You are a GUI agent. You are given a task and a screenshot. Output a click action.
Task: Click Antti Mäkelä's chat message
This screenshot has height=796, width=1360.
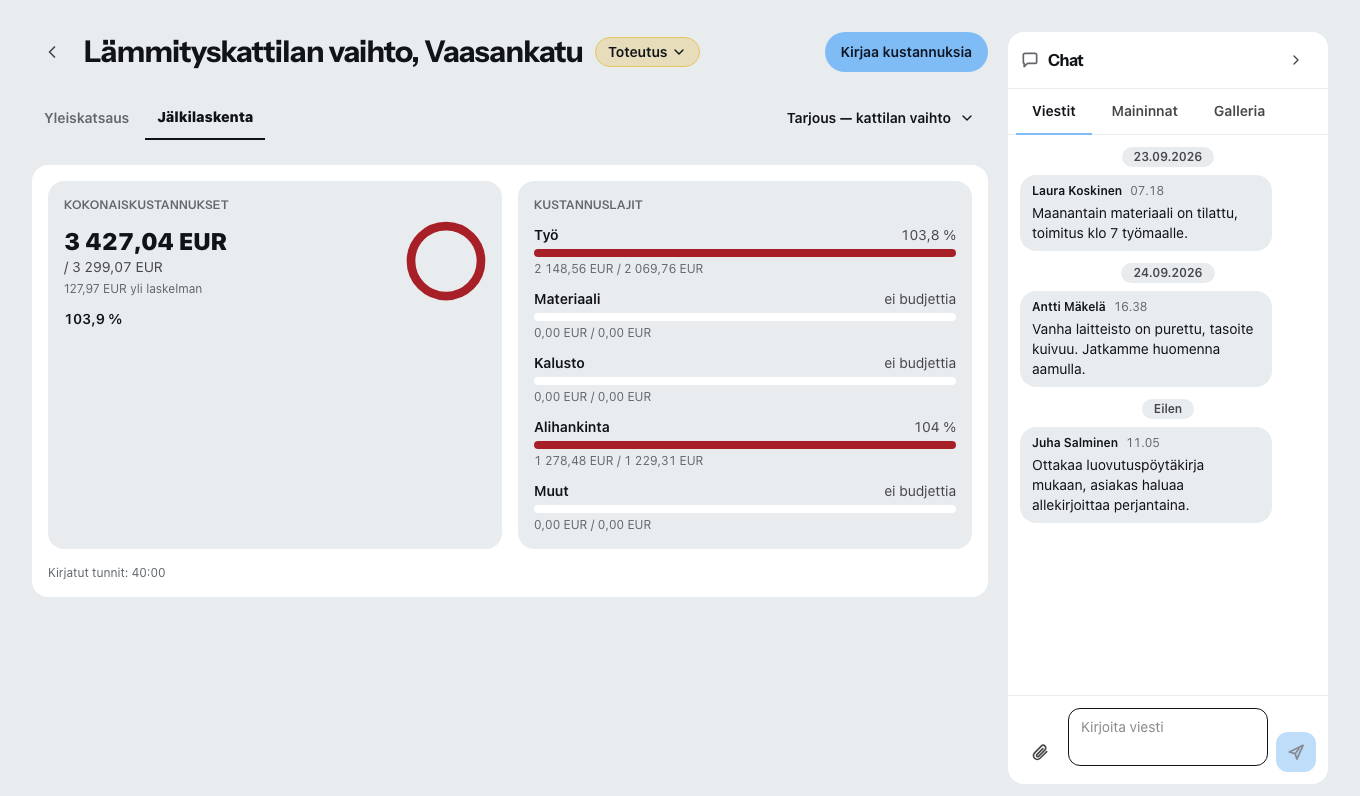[x=1146, y=339]
